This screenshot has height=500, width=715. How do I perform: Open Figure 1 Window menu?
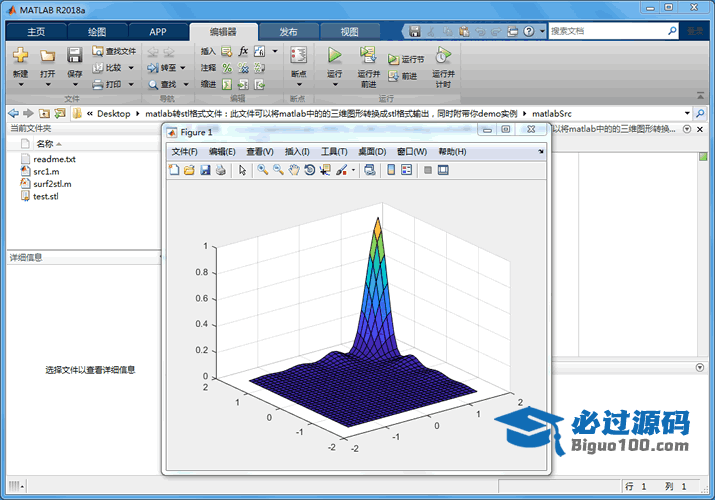click(x=412, y=152)
